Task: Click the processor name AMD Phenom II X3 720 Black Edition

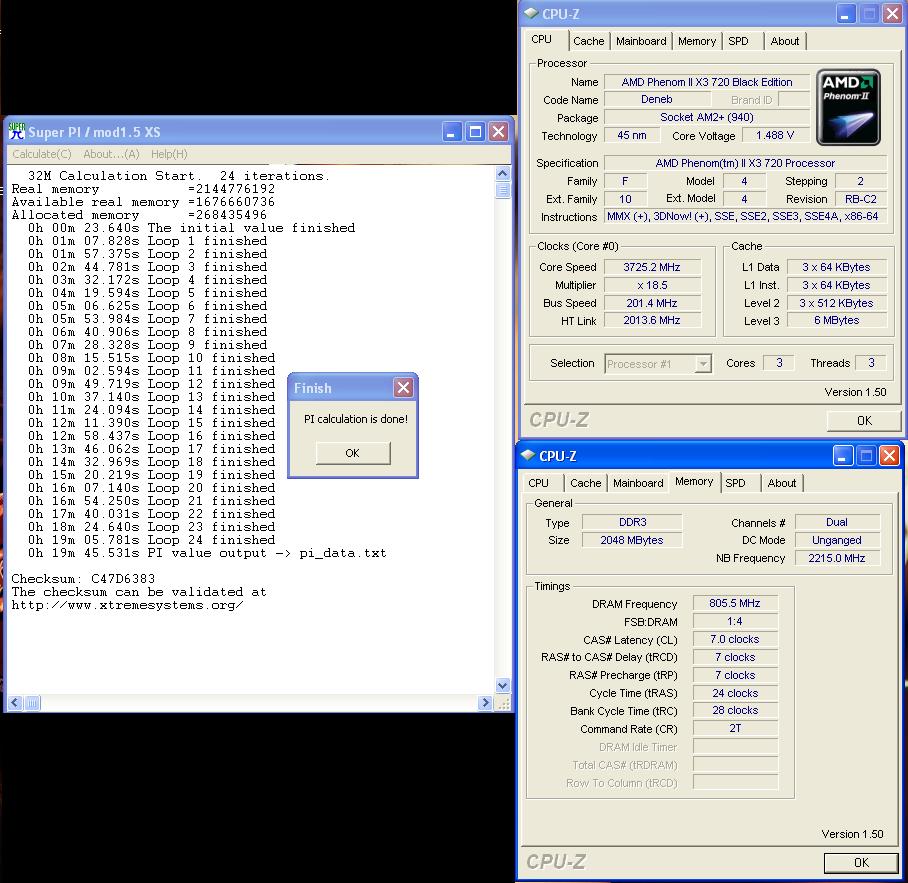Action: point(707,82)
